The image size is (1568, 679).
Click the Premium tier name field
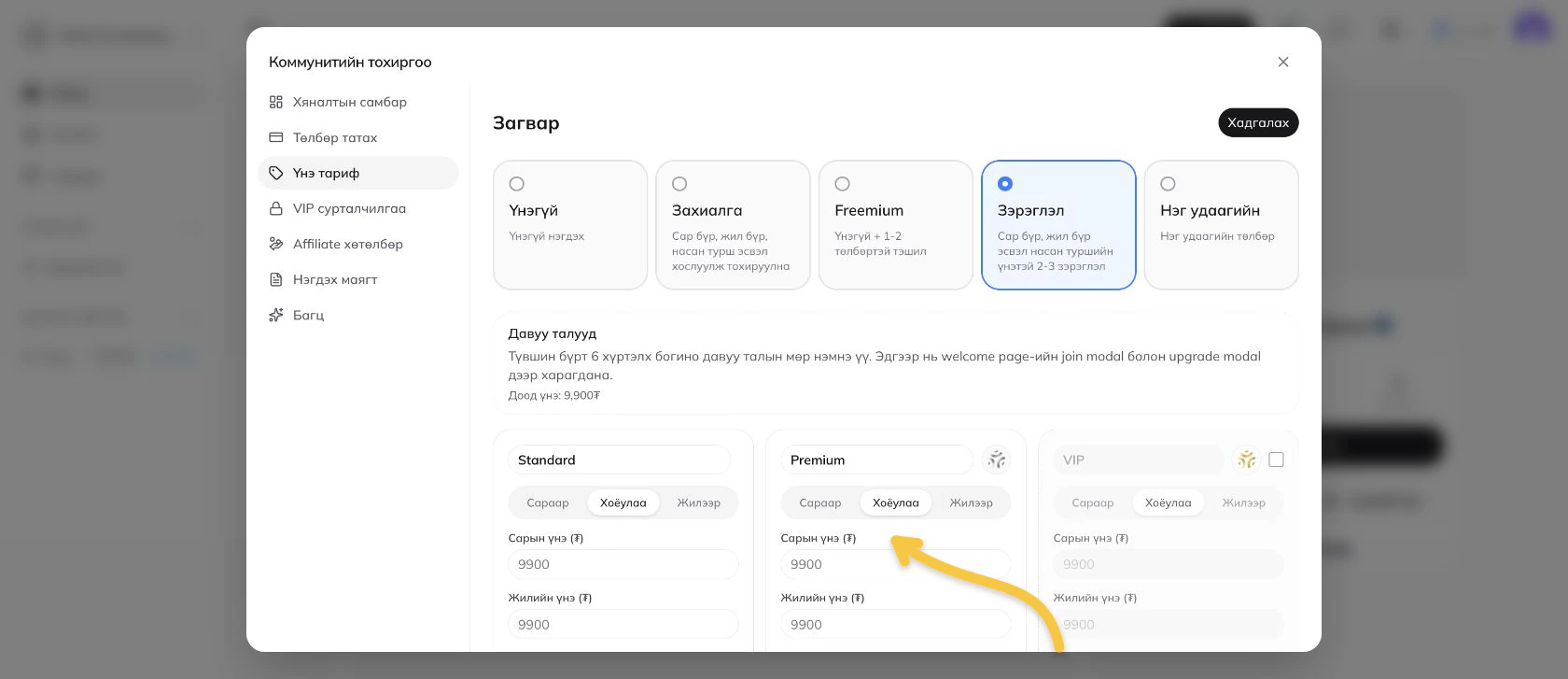coord(877,460)
